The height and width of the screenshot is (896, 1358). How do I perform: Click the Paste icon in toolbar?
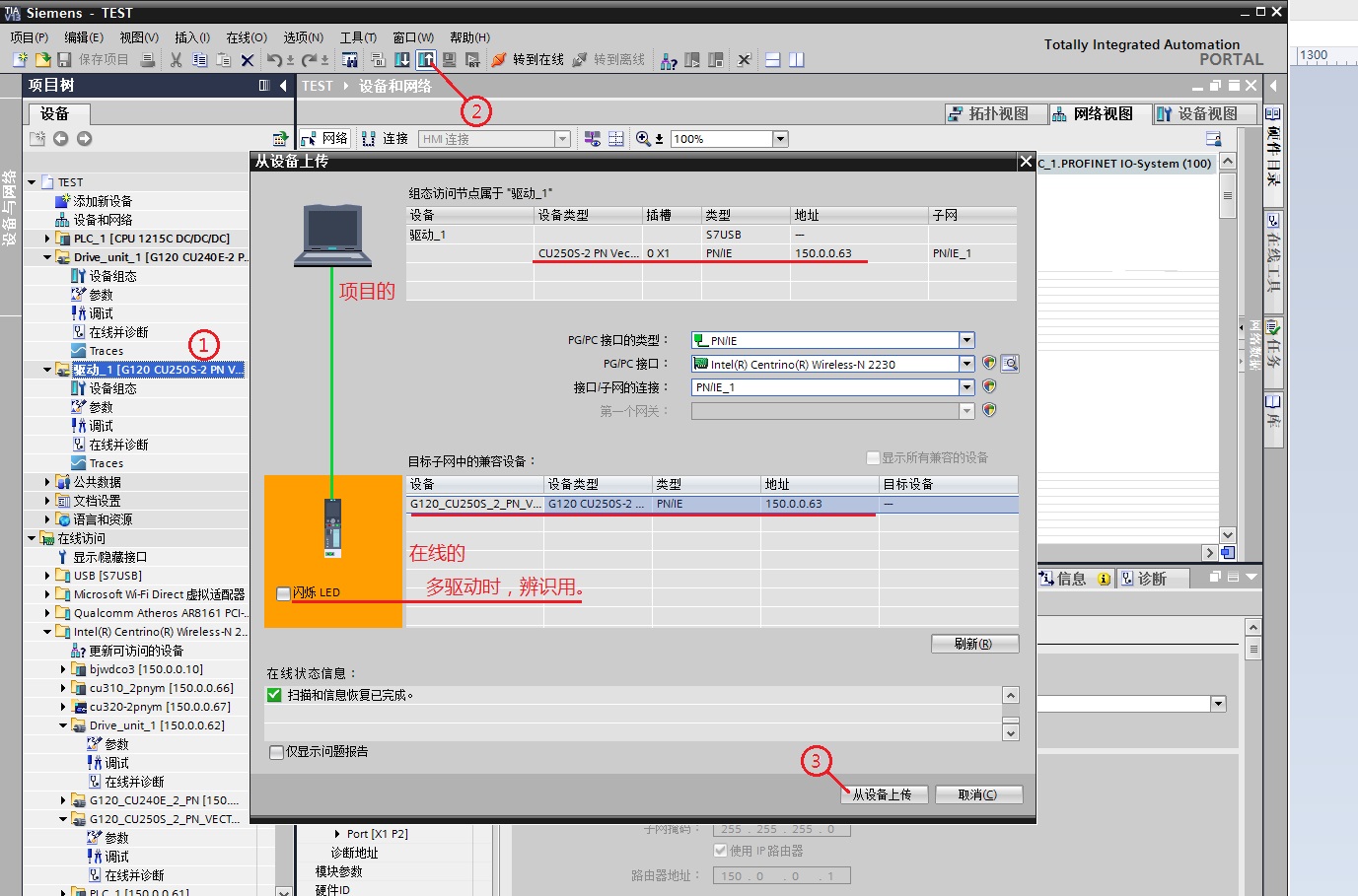pos(223,60)
